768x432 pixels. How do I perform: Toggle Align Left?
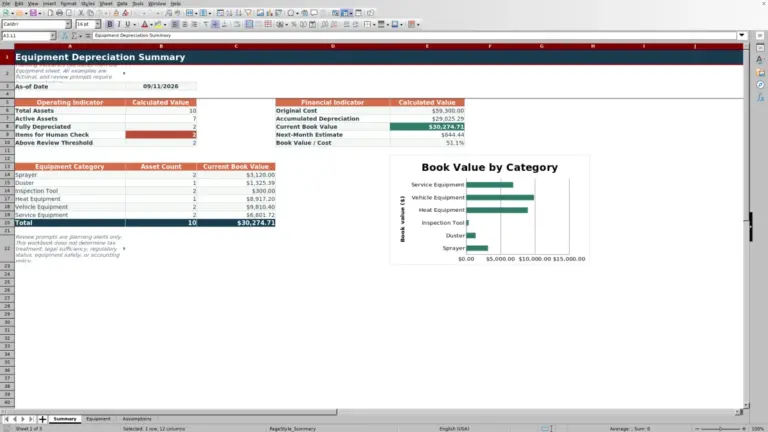pyautogui.click(x=175, y=24)
